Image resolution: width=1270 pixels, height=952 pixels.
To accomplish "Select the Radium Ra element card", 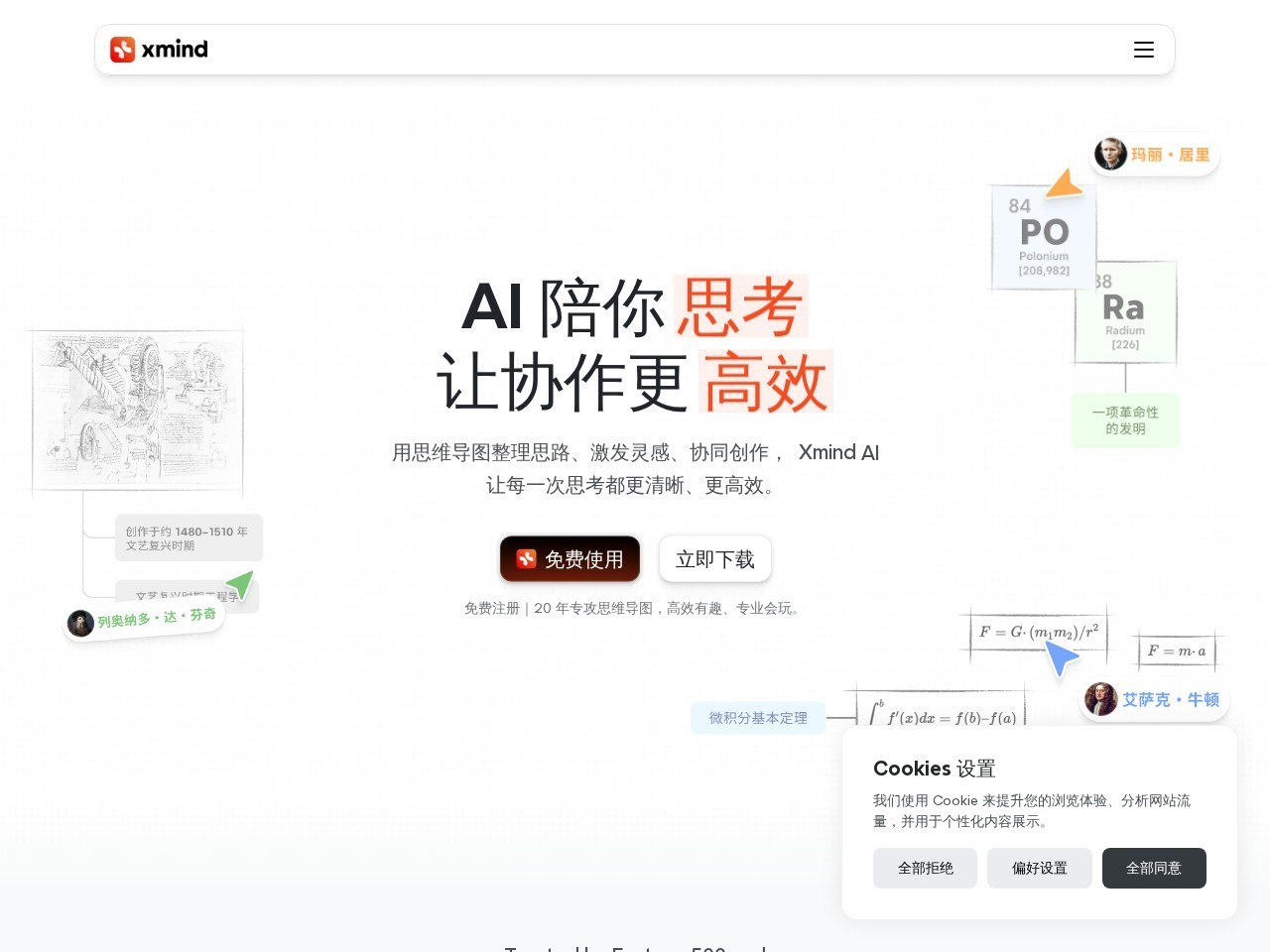I will (1125, 312).
